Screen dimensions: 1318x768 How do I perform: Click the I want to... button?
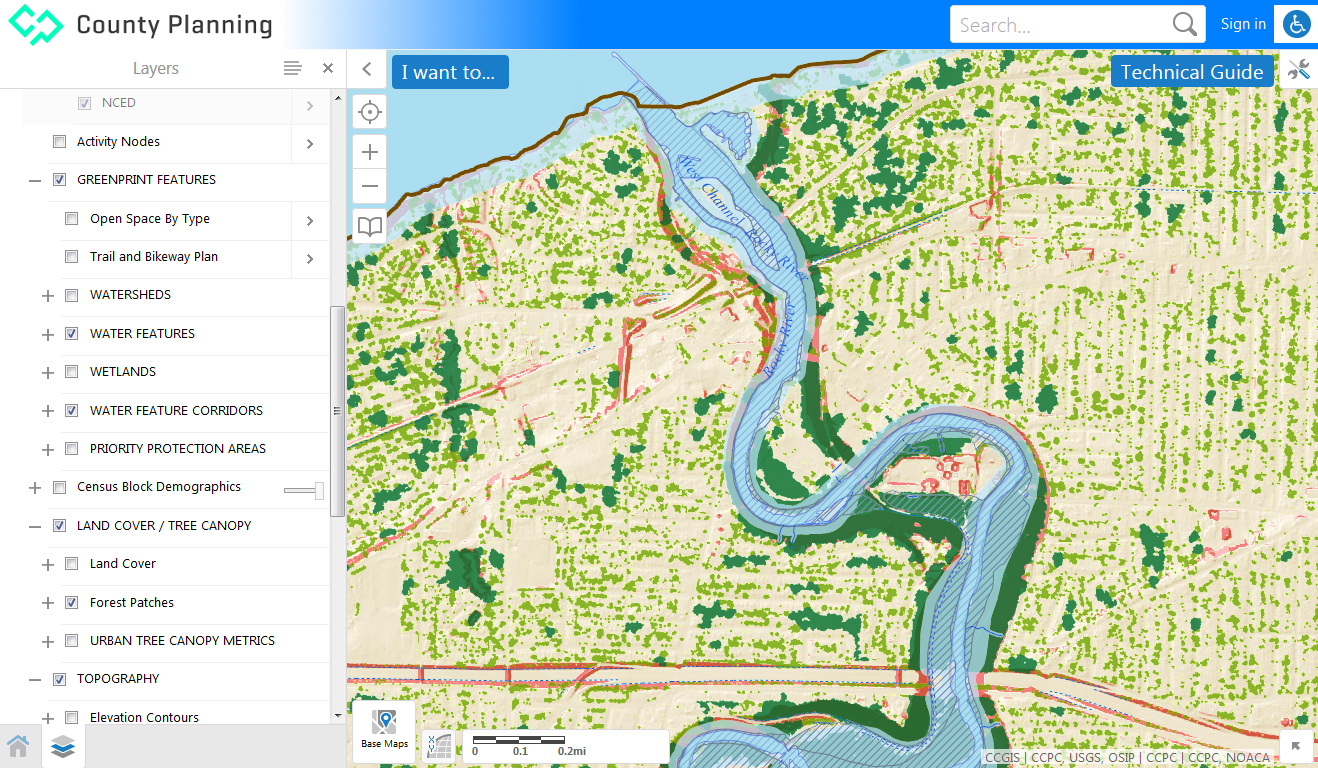tap(449, 72)
